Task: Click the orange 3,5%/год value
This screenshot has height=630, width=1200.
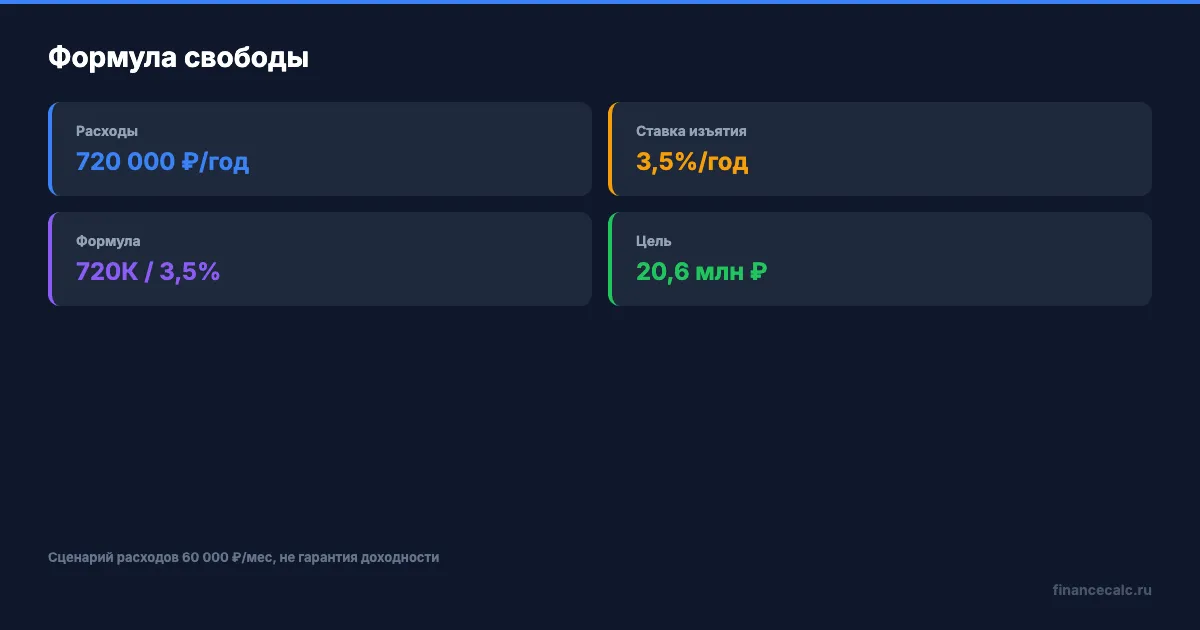Action: (x=692, y=161)
